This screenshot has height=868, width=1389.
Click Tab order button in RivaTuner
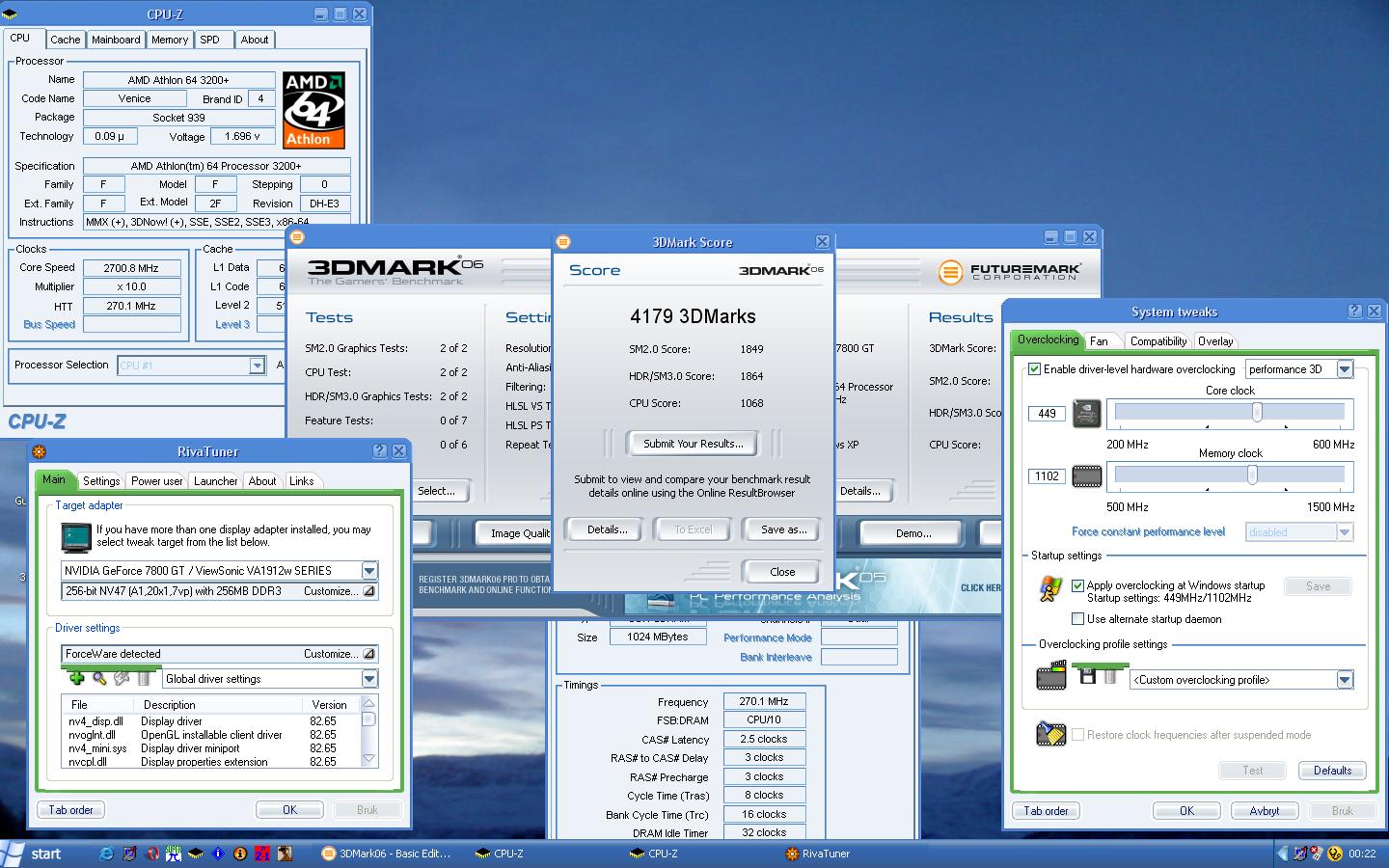(71, 810)
